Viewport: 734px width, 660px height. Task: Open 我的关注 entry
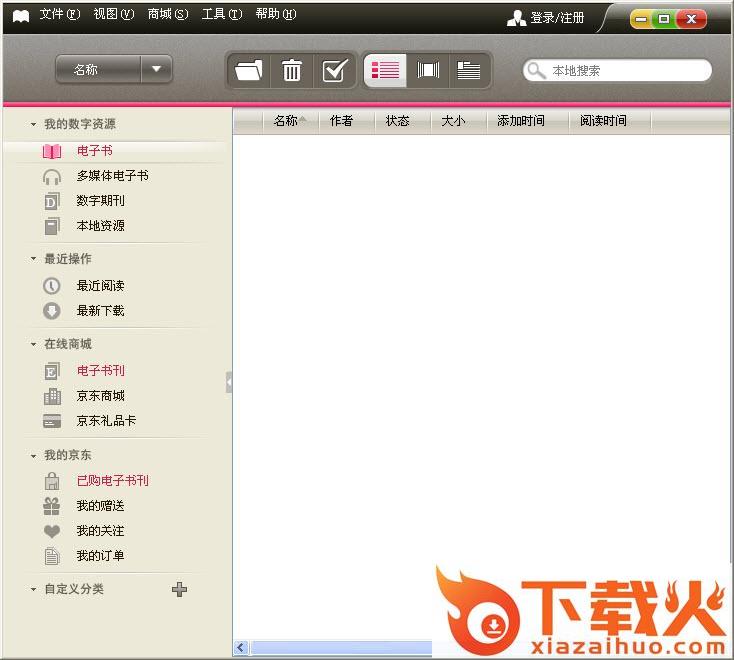[101, 531]
